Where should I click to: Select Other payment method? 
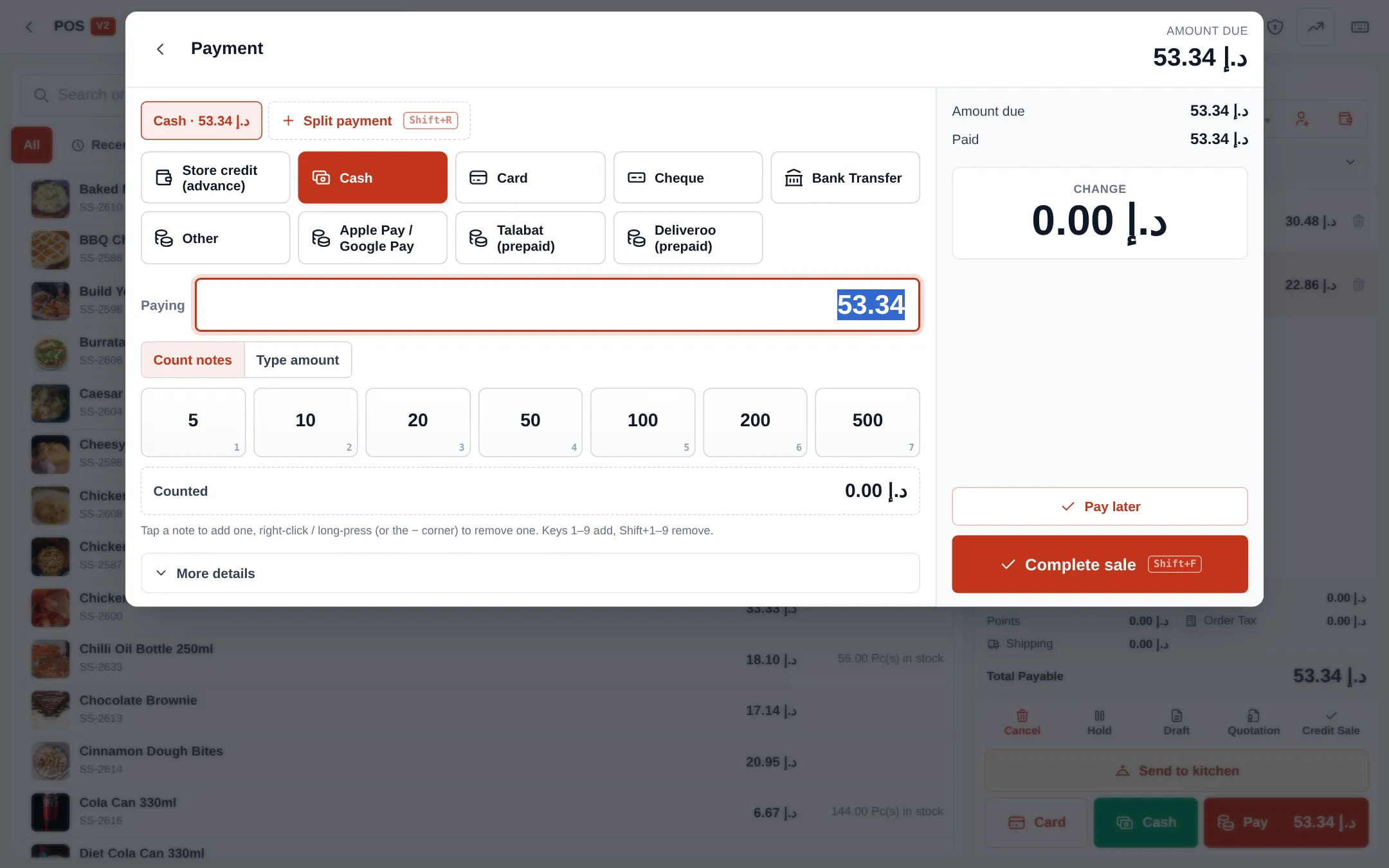(x=215, y=238)
